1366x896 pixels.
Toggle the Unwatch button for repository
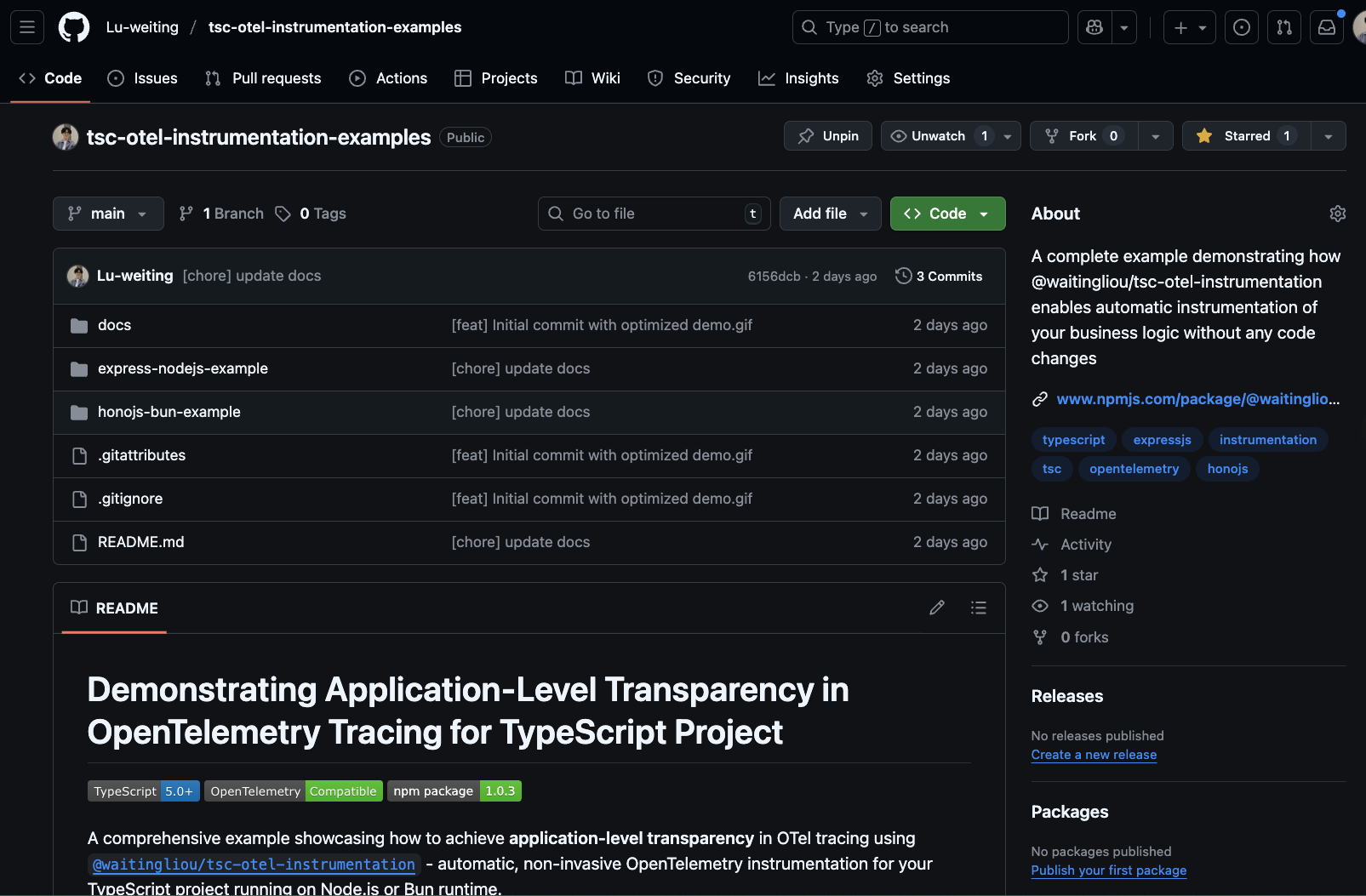tap(937, 136)
